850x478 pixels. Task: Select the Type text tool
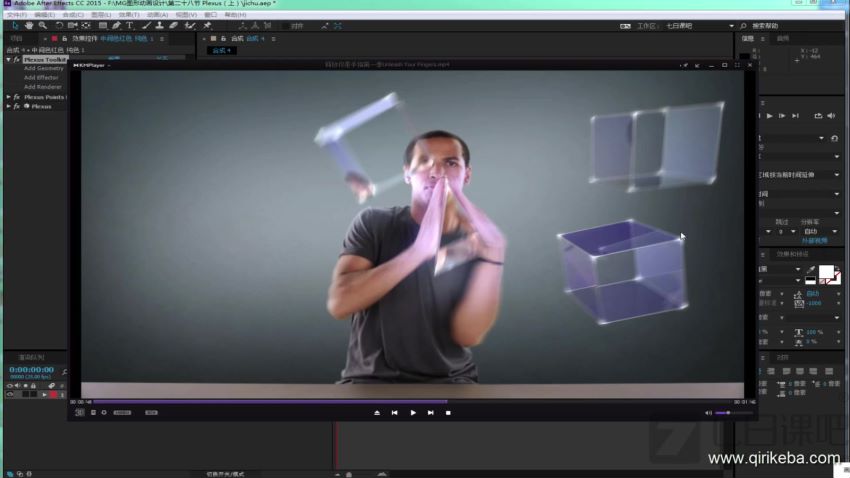[130, 25]
